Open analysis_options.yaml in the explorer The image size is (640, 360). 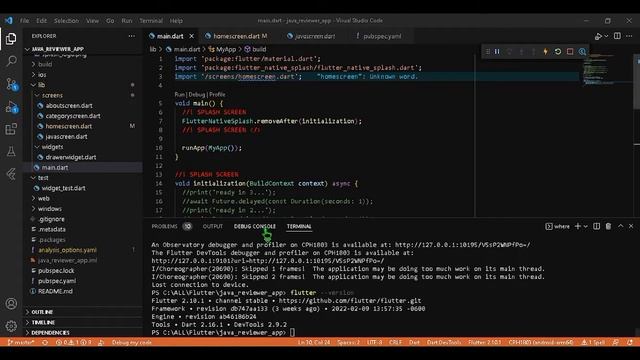pyautogui.click(x=67, y=250)
